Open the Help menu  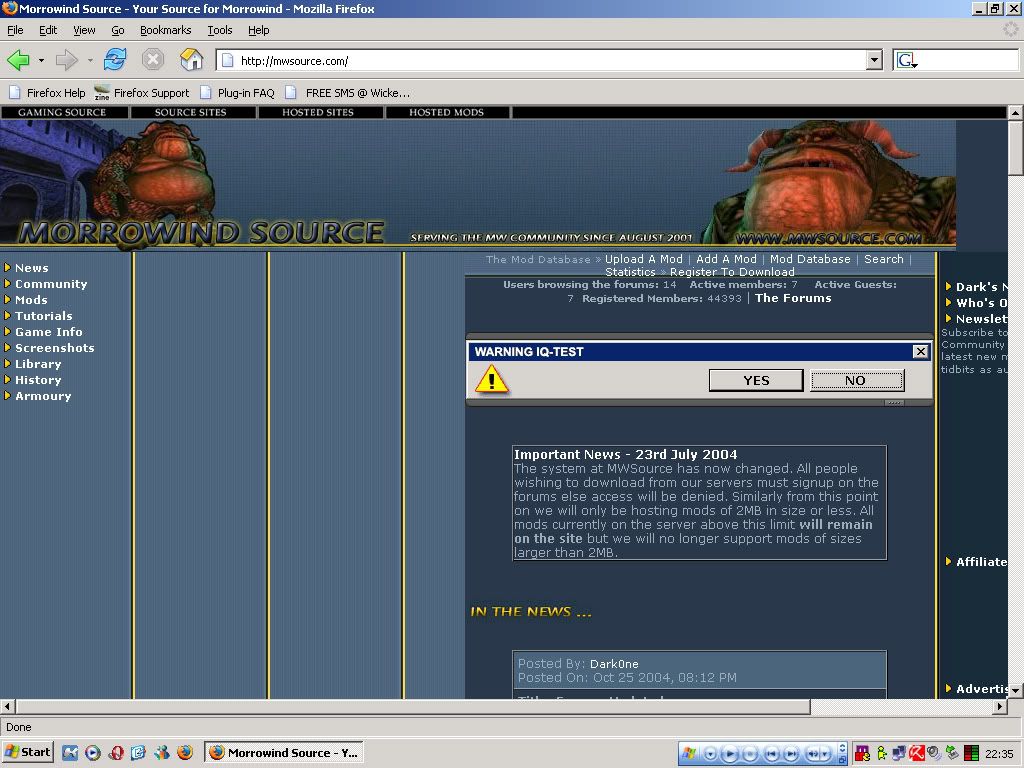[x=258, y=30]
